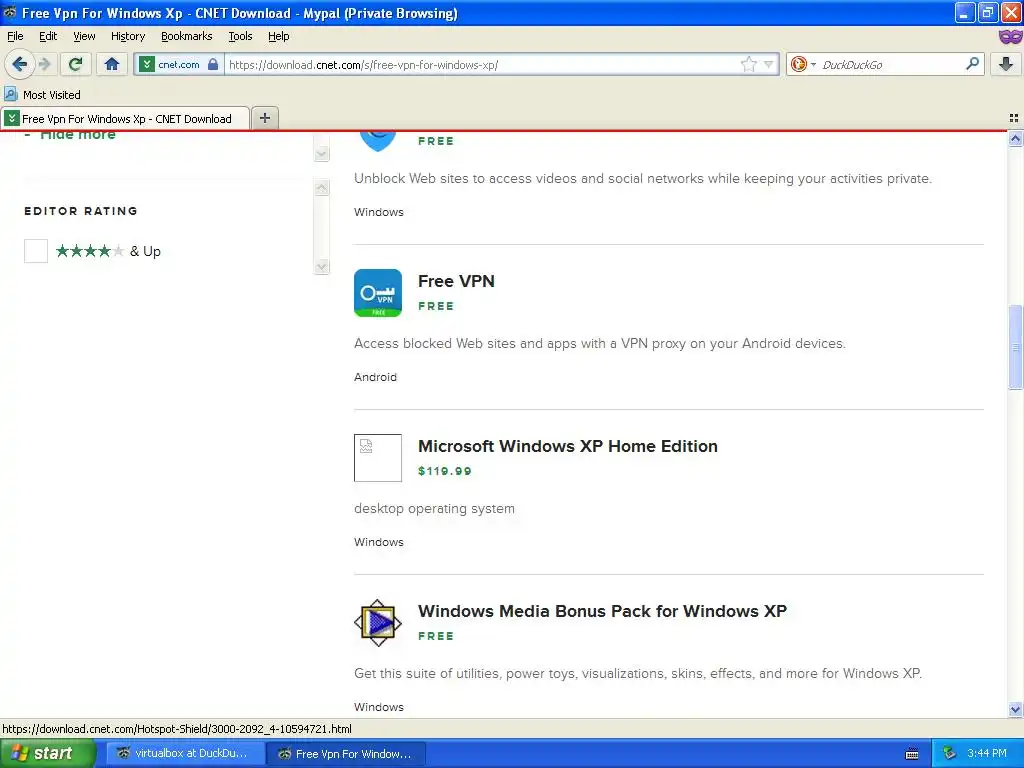Click the page scrollbar down arrow
This screenshot has width=1024, height=768.
click(1015, 709)
